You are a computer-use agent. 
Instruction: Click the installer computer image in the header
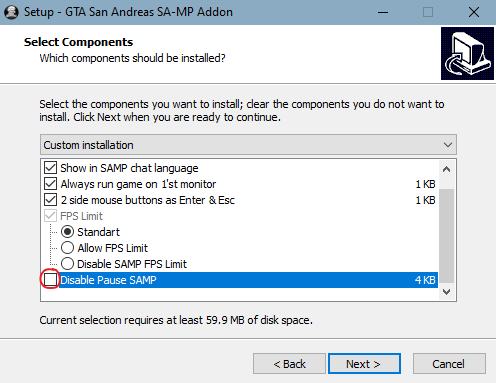click(x=467, y=53)
